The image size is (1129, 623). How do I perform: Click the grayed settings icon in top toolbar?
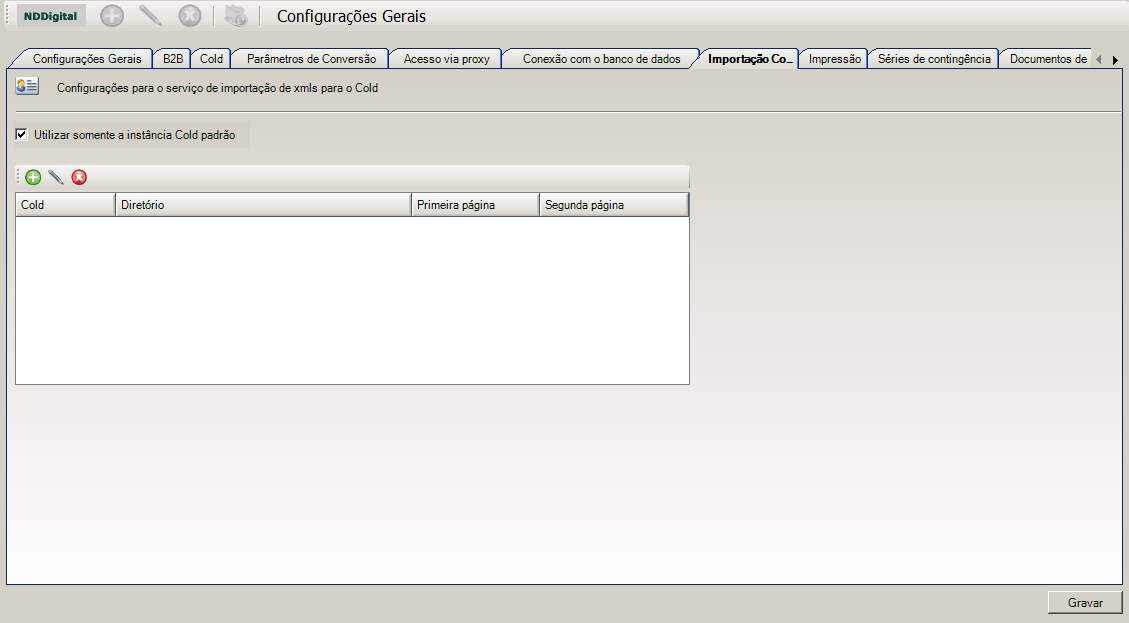[x=236, y=16]
